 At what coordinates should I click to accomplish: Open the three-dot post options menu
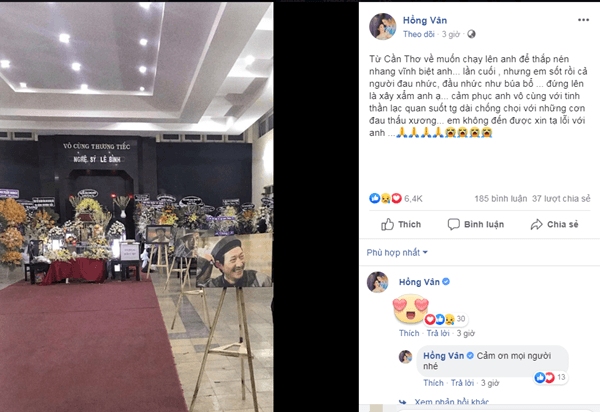pos(583,20)
